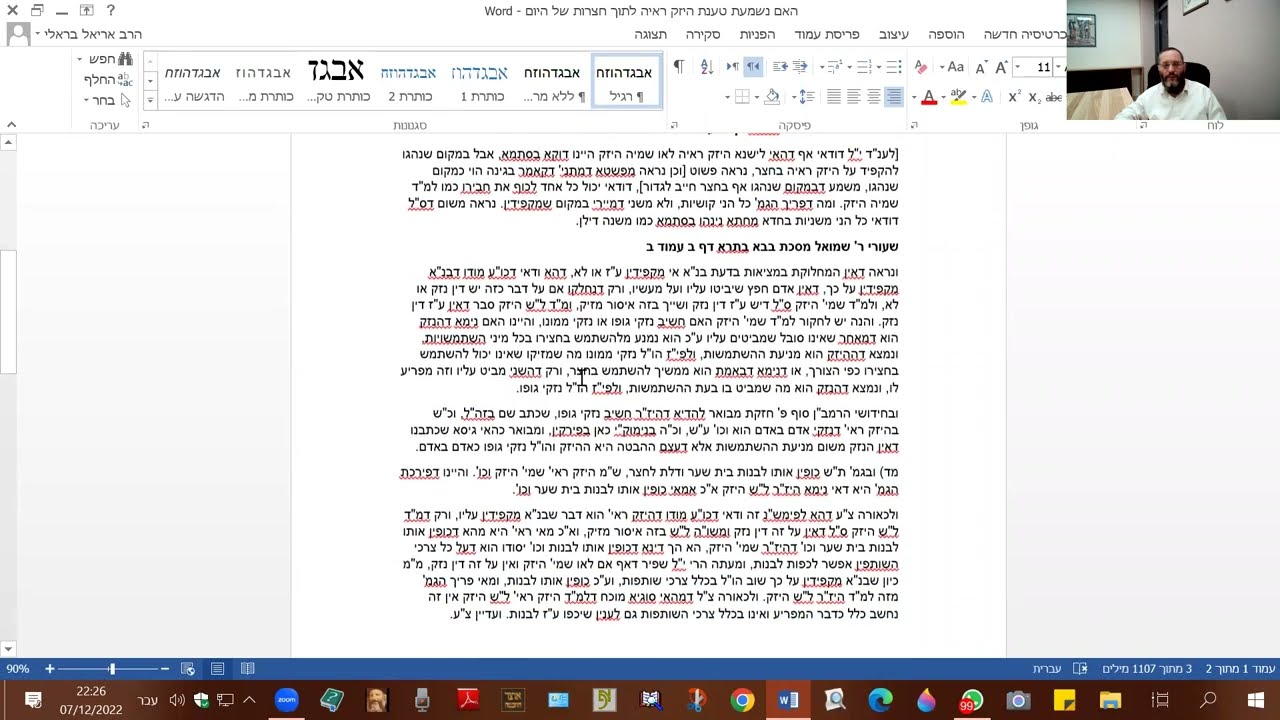1280x720 pixels.
Task: Set left-to-right text direction
Action: pos(732,67)
